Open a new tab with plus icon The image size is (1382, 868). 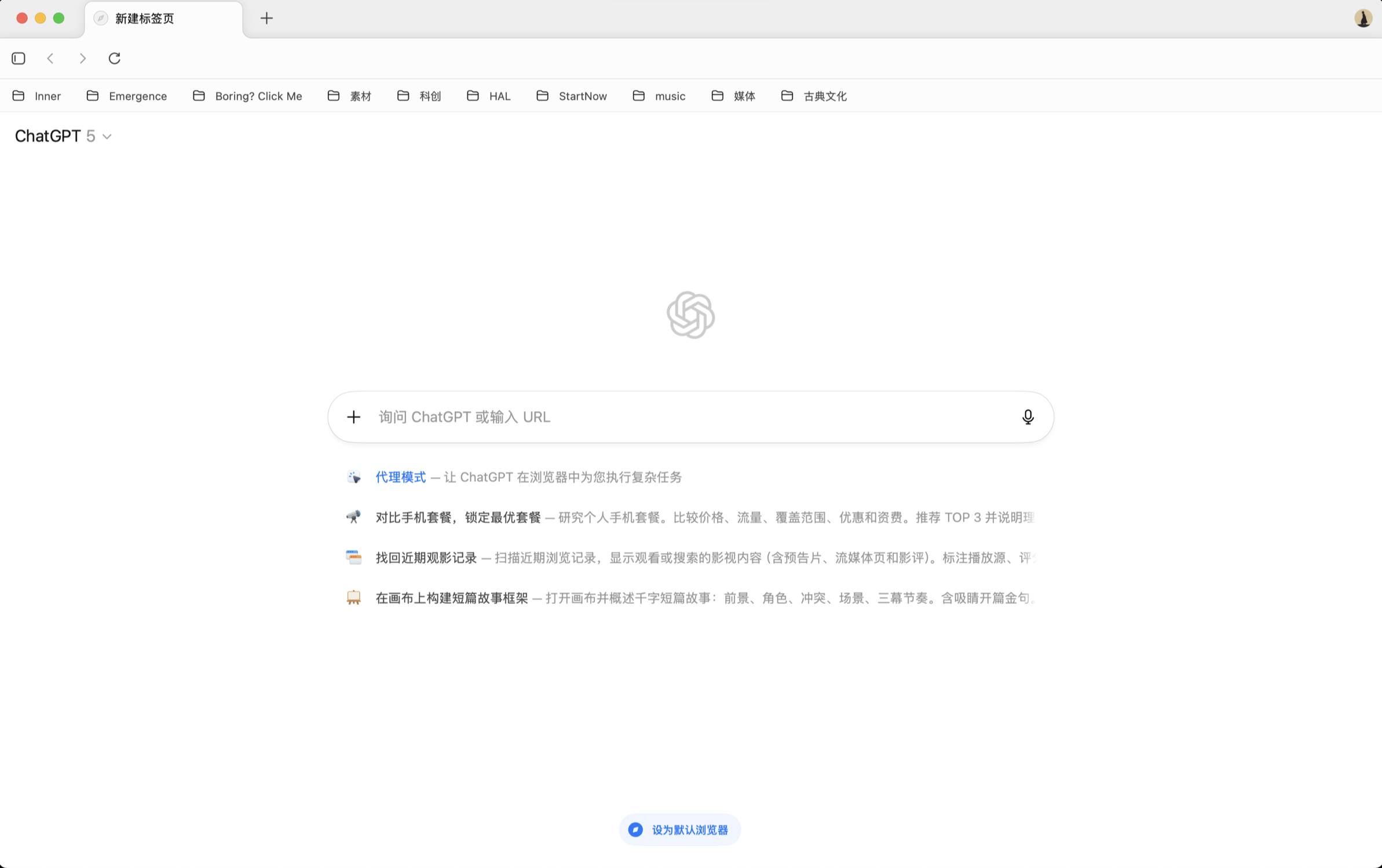click(266, 19)
